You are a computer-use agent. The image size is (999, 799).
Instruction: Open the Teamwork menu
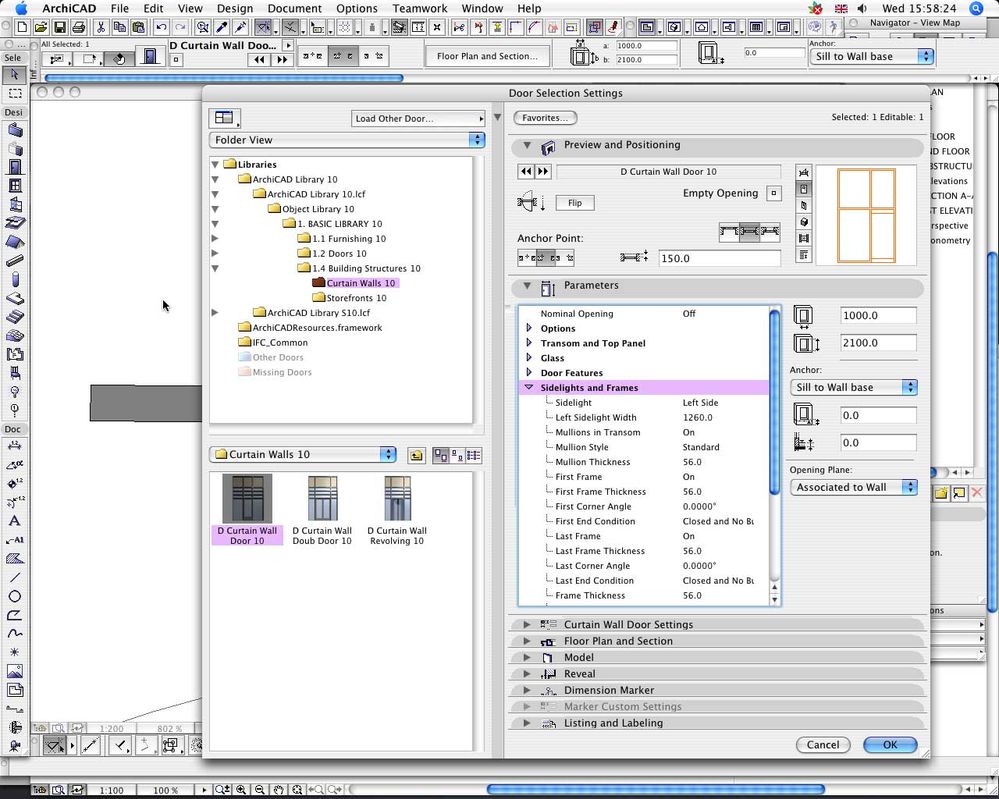point(420,8)
